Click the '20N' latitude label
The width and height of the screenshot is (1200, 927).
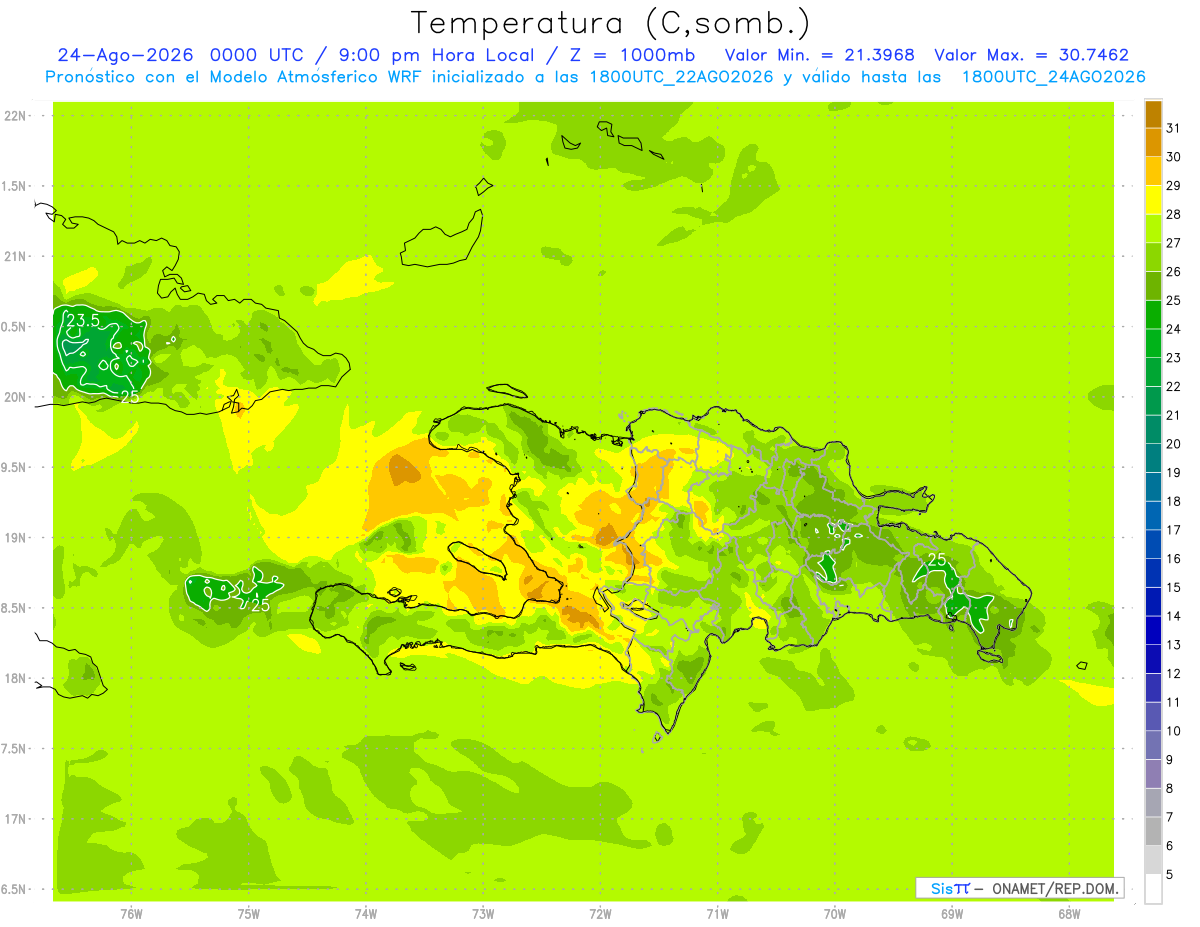pyautogui.click(x=16, y=397)
